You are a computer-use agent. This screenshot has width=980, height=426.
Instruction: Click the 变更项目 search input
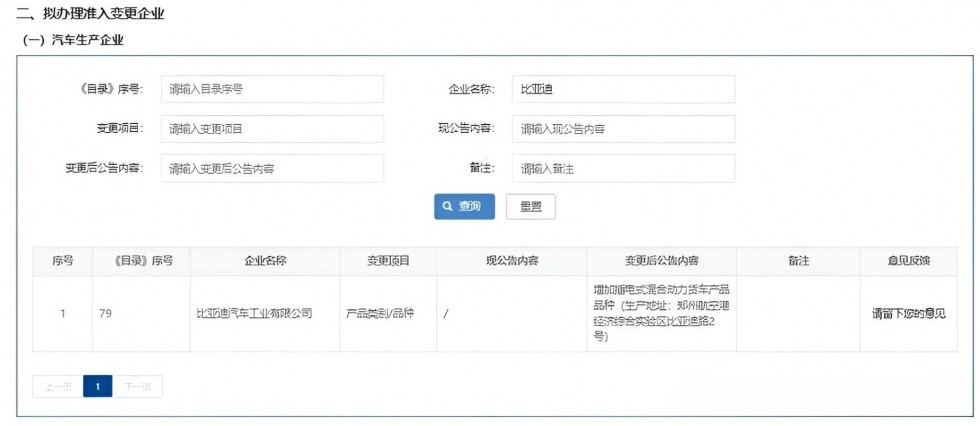(272, 129)
